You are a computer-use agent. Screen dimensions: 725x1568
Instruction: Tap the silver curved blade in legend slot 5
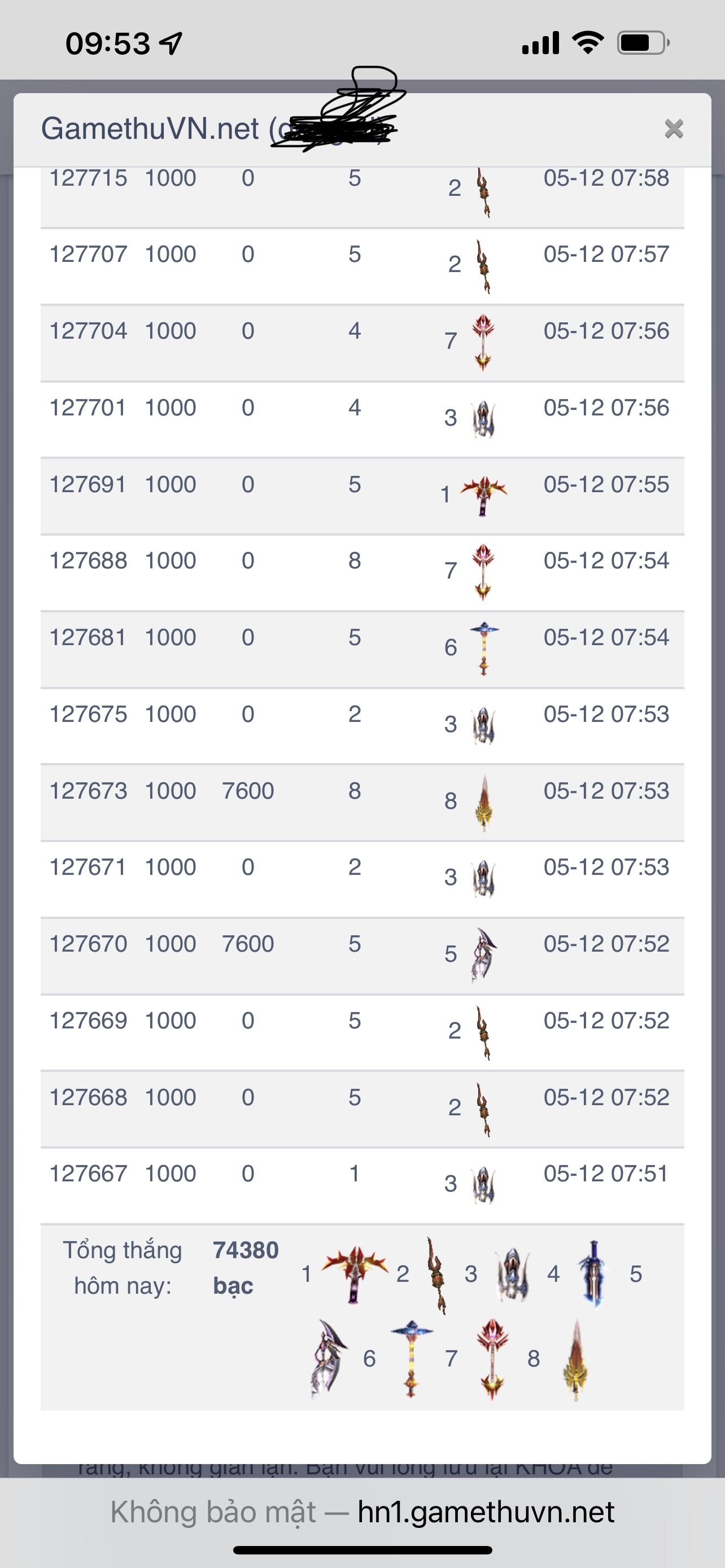click(x=328, y=1359)
